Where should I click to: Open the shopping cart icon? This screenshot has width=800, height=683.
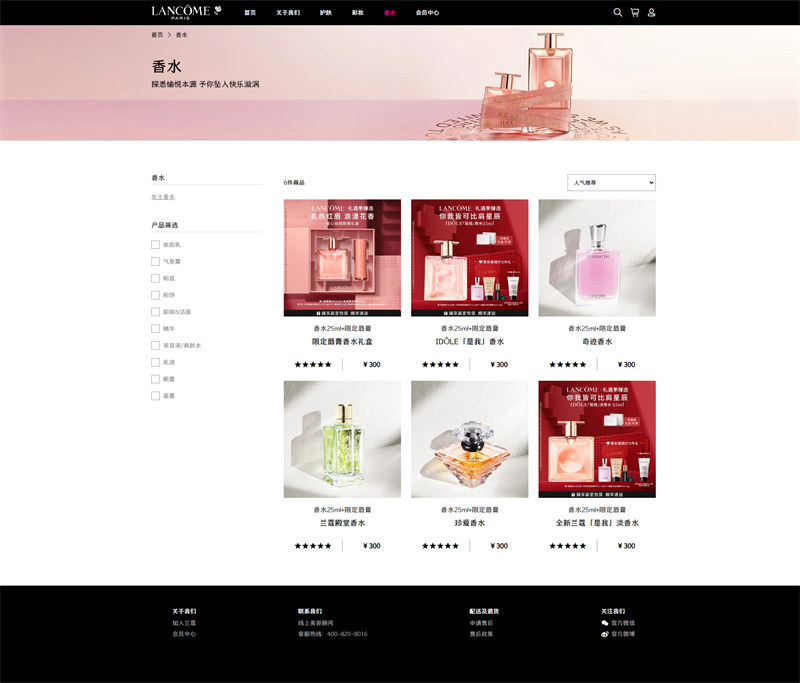pyautogui.click(x=635, y=12)
